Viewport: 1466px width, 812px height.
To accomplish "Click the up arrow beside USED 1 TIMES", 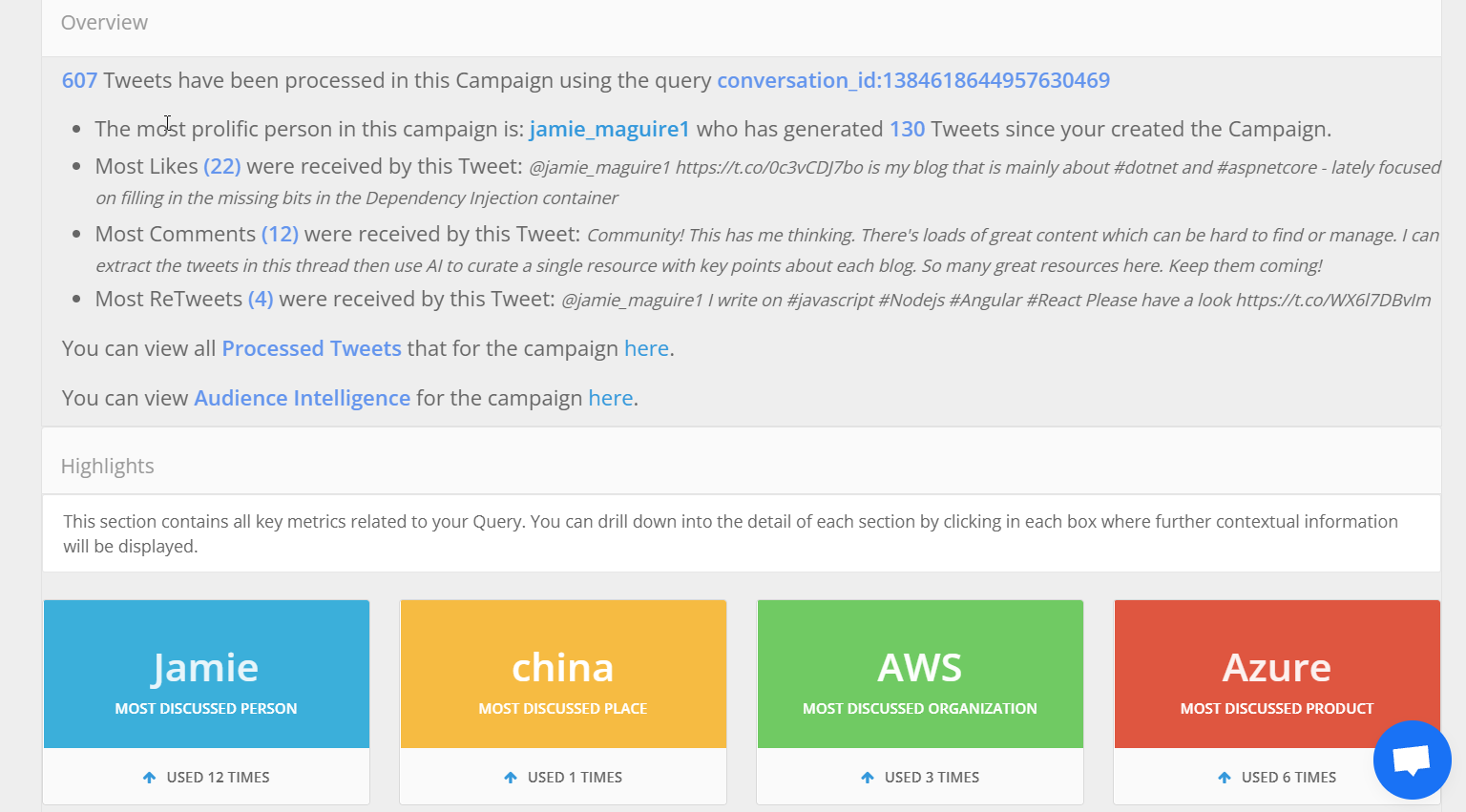I will [511, 778].
